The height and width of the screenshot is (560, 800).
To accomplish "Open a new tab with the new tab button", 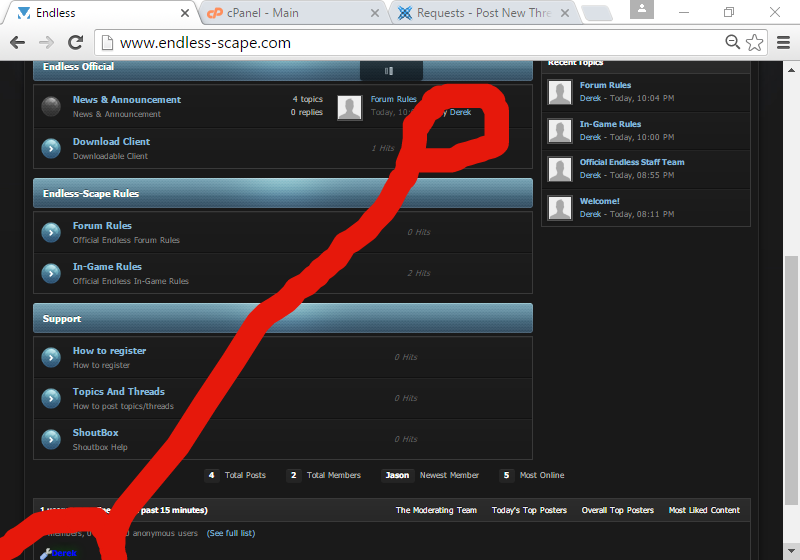I will 597,13.
